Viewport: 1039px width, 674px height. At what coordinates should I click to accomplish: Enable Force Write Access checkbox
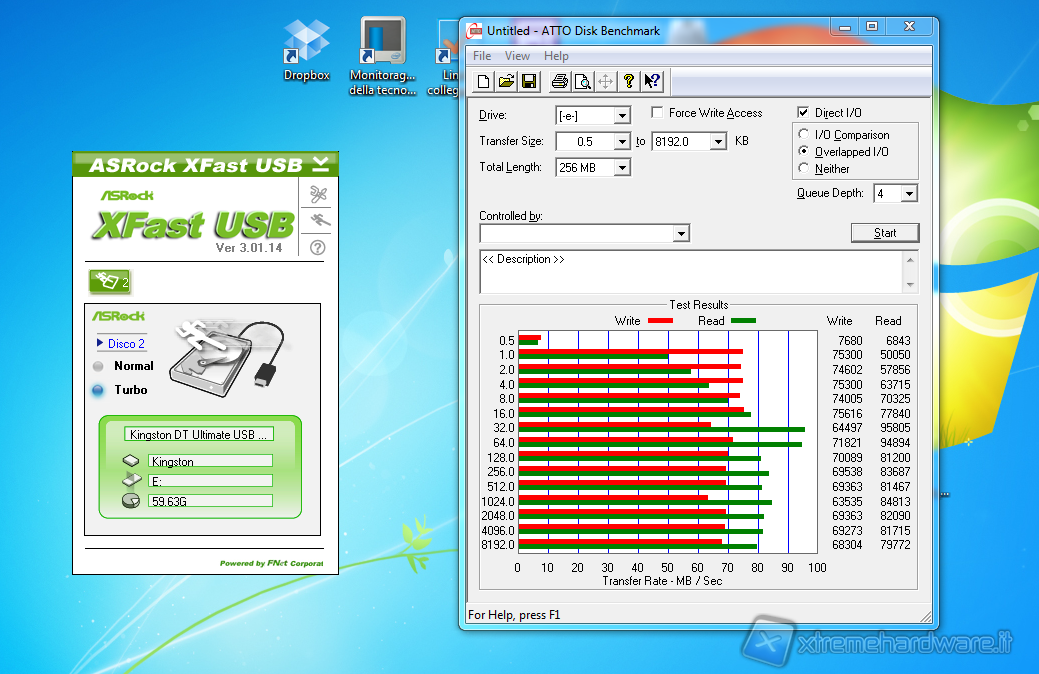click(x=658, y=113)
